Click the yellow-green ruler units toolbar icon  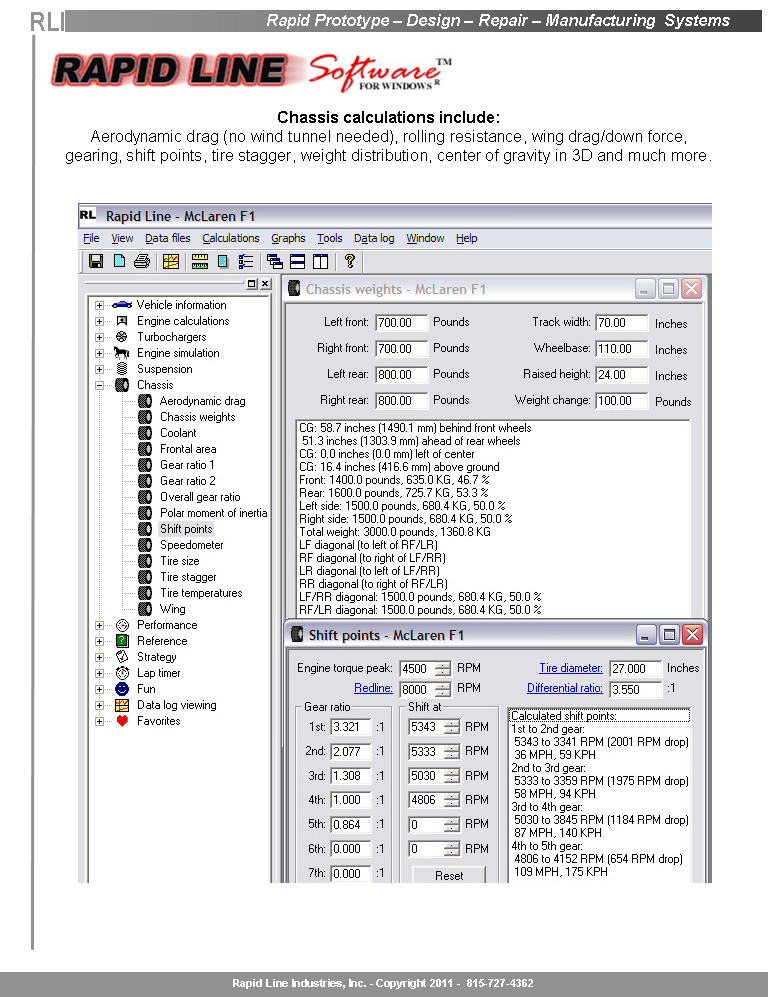tap(200, 261)
